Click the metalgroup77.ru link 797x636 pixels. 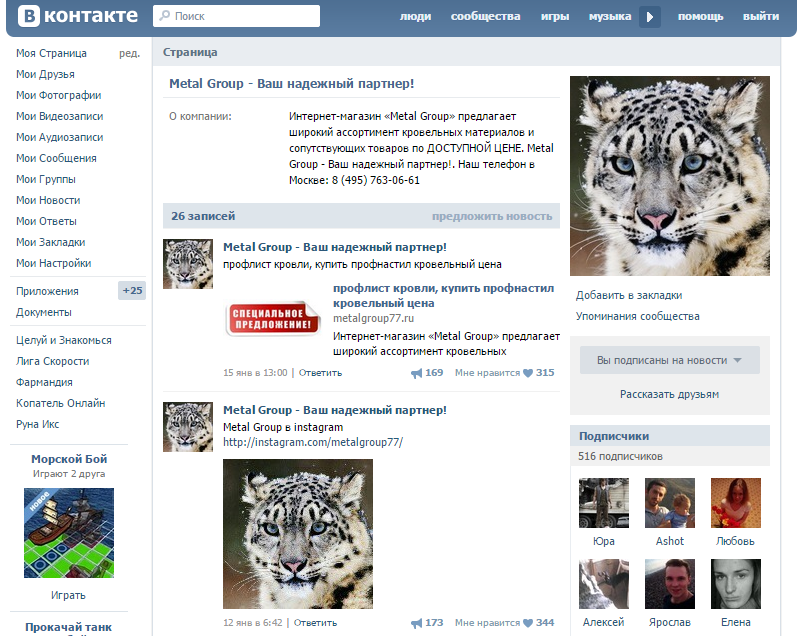coord(373,318)
